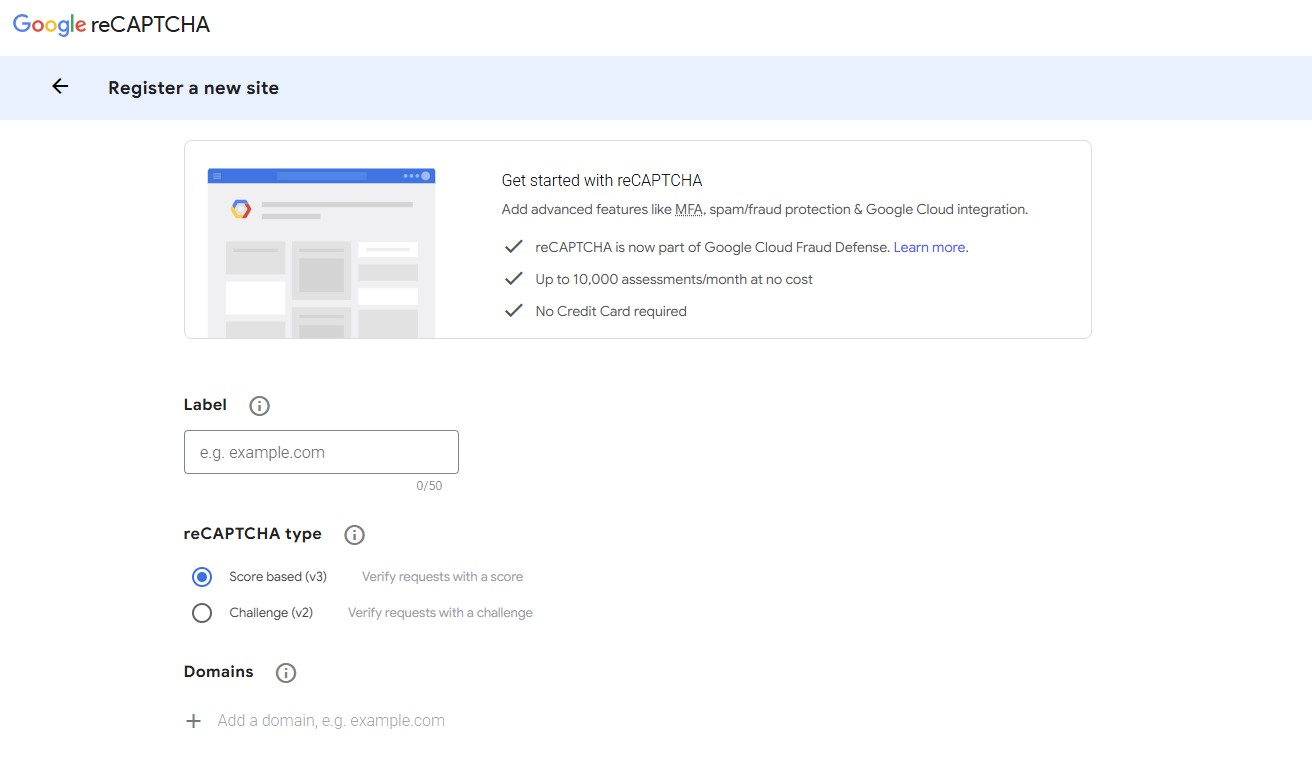
Task: Click the reCAPTCHA dashboard illustration thumbnail
Action: 321,252
